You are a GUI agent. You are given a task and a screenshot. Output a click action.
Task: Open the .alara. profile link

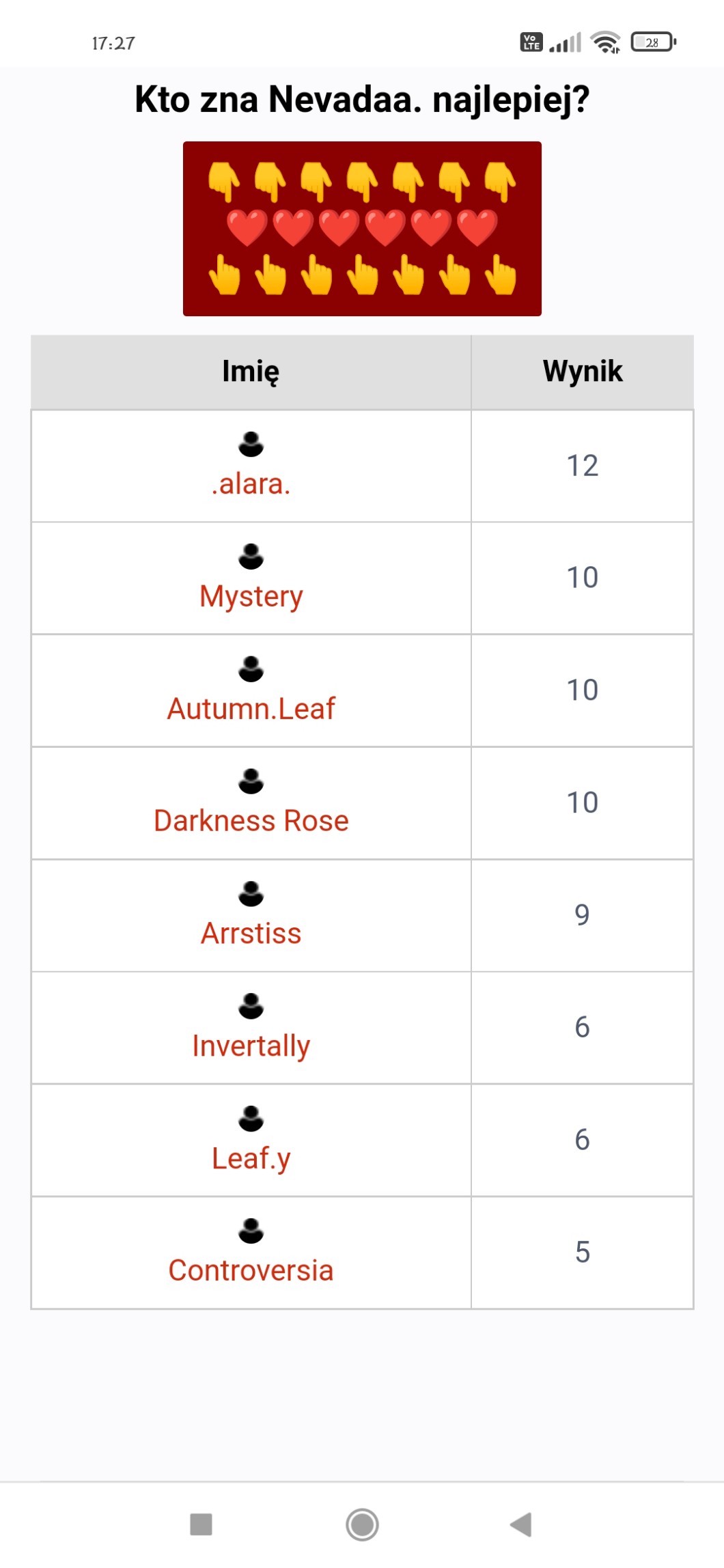click(x=251, y=484)
